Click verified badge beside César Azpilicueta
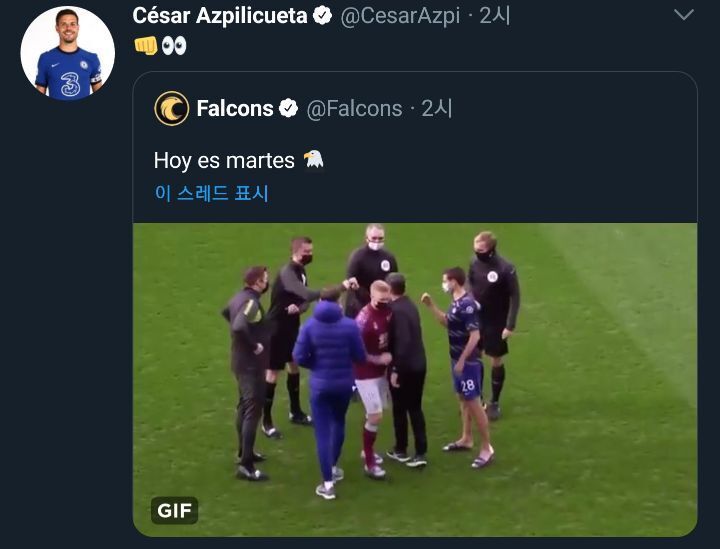The width and height of the screenshot is (720, 549). 322,16
